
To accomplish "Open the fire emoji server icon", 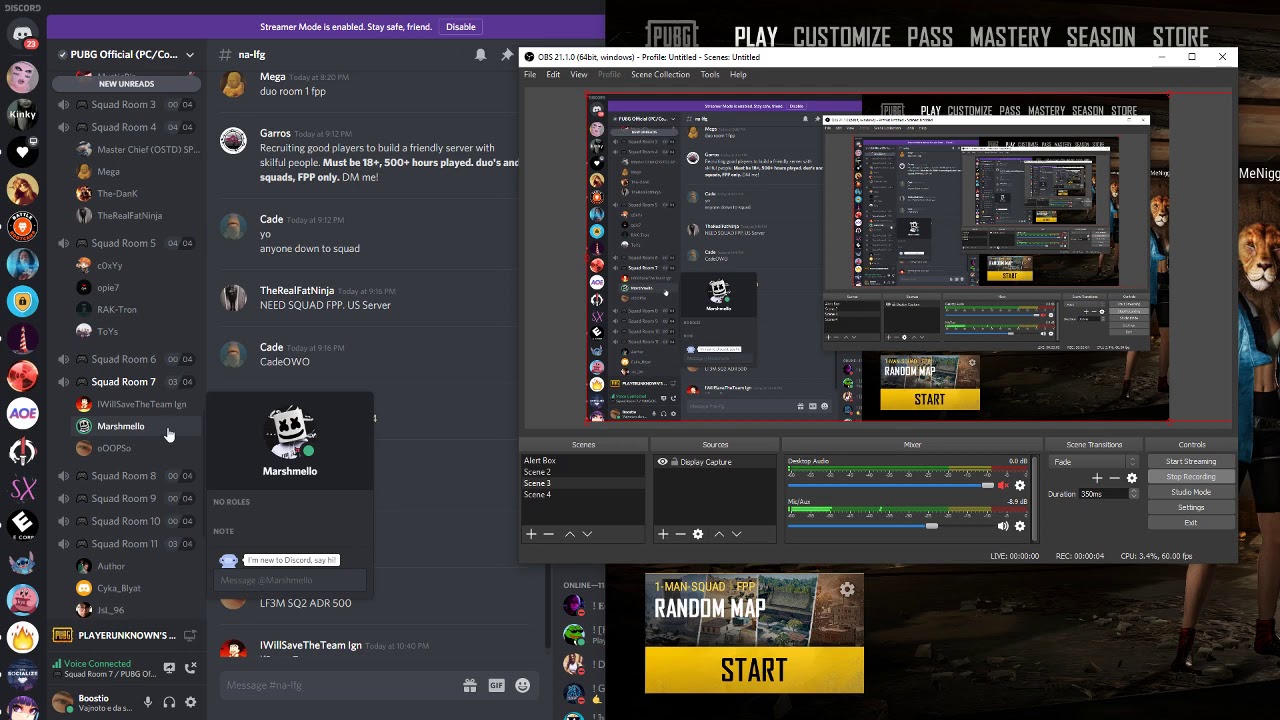I will 22,637.
